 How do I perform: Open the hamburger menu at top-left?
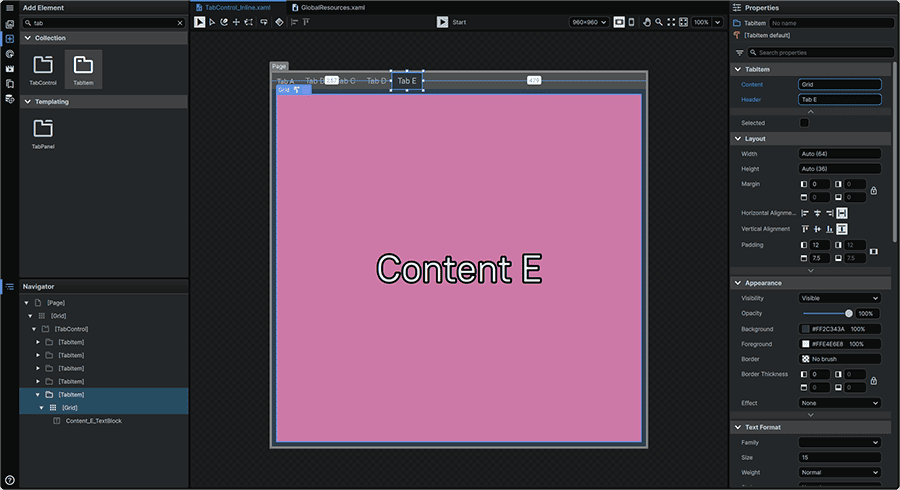pyautogui.click(x=9, y=7)
